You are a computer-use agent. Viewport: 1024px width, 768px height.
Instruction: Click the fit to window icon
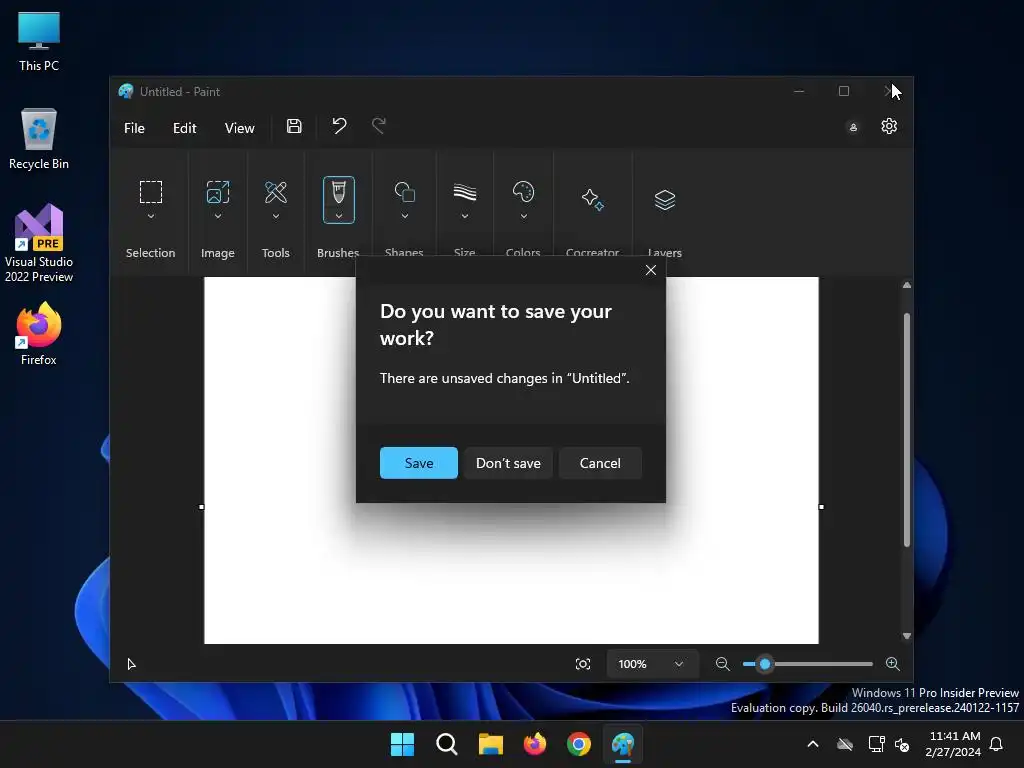(x=583, y=664)
